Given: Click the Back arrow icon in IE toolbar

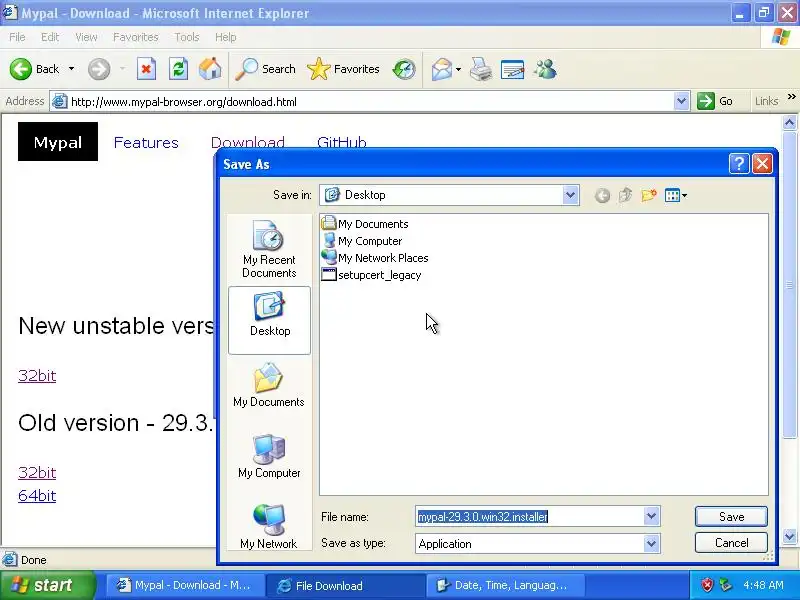Looking at the screenshot, I should [21, 69].
